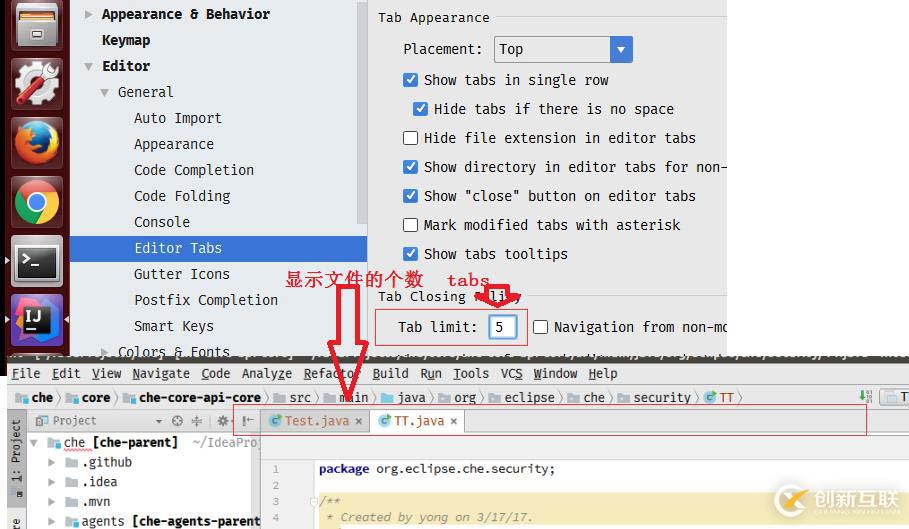The width and height of the screenshot is (909, 529).
Task: Select Gutter Icons settings page
Action: [x=181, y=274]
